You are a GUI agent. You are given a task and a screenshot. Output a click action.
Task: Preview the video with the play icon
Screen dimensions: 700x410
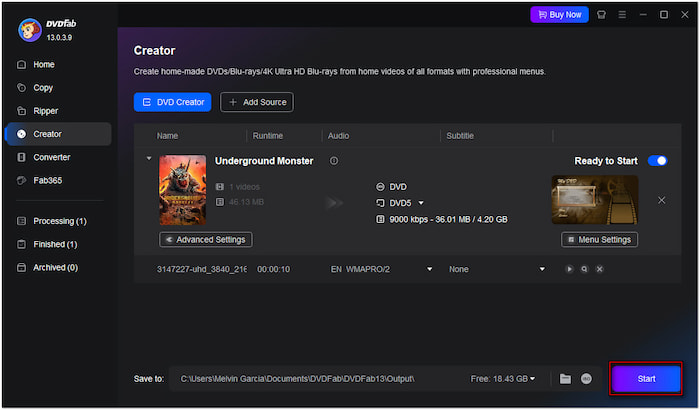coord(569,269)
